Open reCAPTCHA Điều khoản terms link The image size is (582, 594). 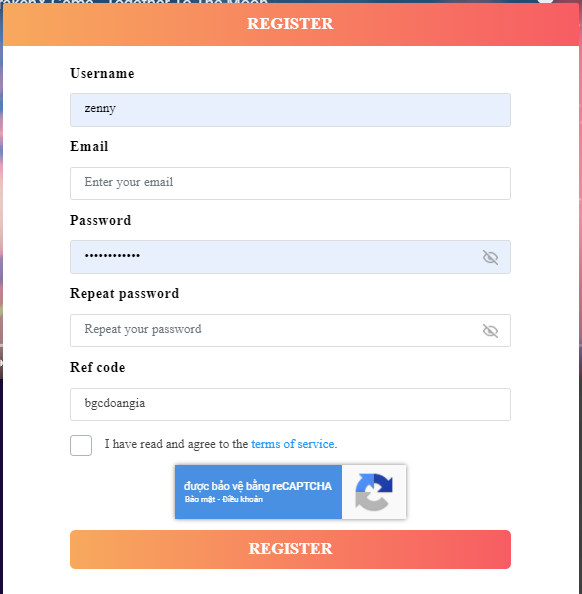coord(242,499)
